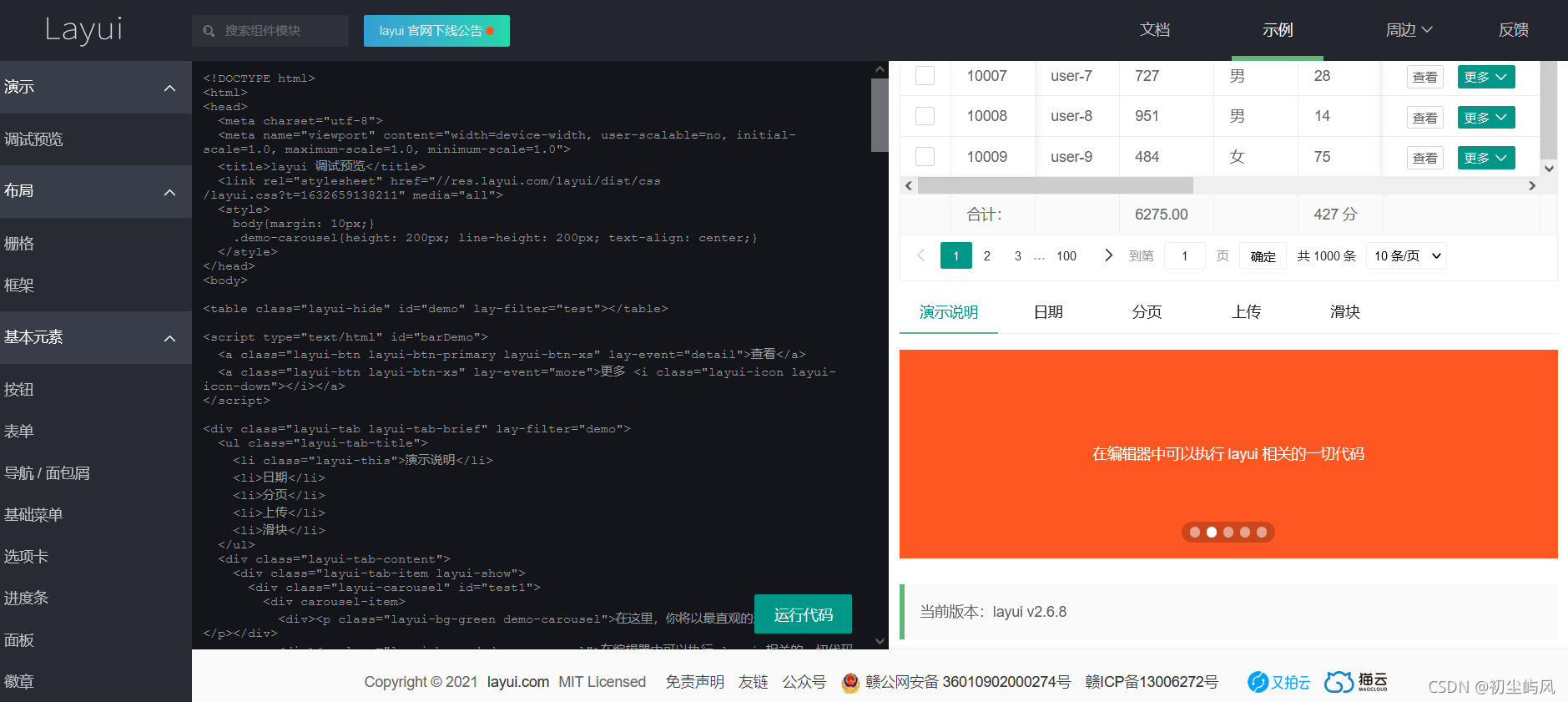Click the 确定 pagination confirm button

1263,255
